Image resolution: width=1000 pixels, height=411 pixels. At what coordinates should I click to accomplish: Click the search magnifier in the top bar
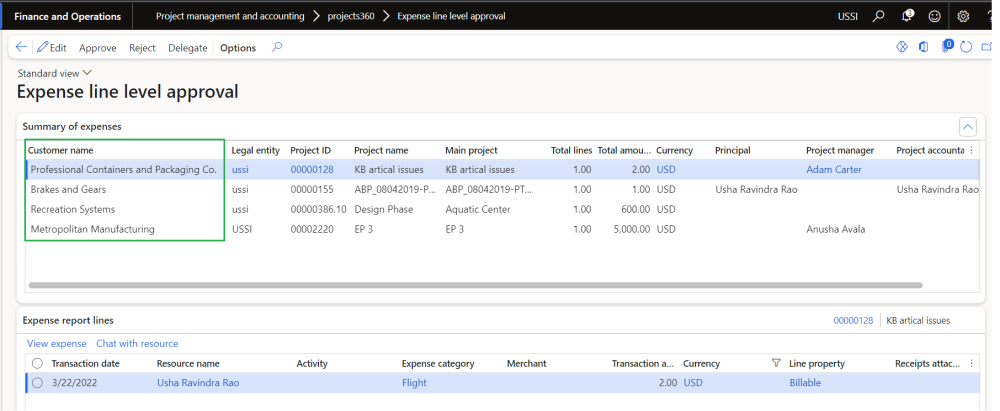coord(879,16)
